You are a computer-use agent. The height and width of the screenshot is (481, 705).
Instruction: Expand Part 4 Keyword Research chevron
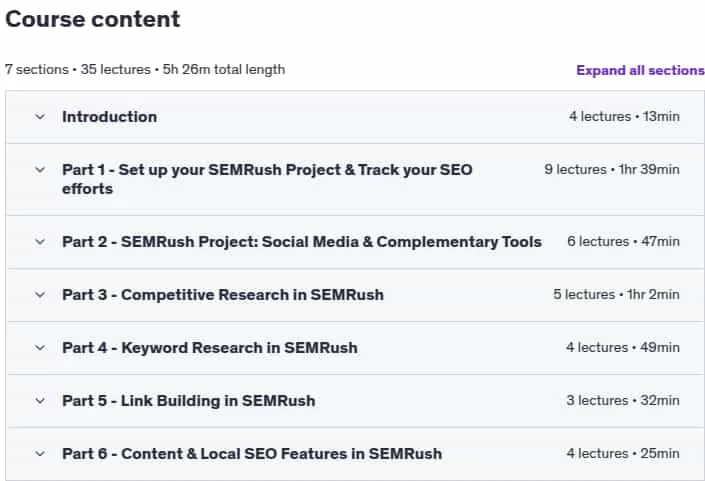coord(40,348)
